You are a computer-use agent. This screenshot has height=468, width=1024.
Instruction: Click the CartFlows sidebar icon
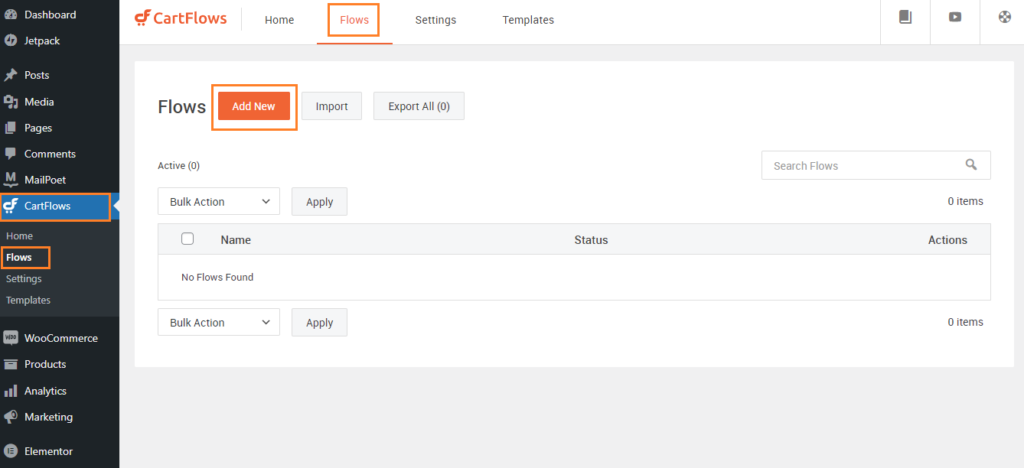click(x=10, y=206)
